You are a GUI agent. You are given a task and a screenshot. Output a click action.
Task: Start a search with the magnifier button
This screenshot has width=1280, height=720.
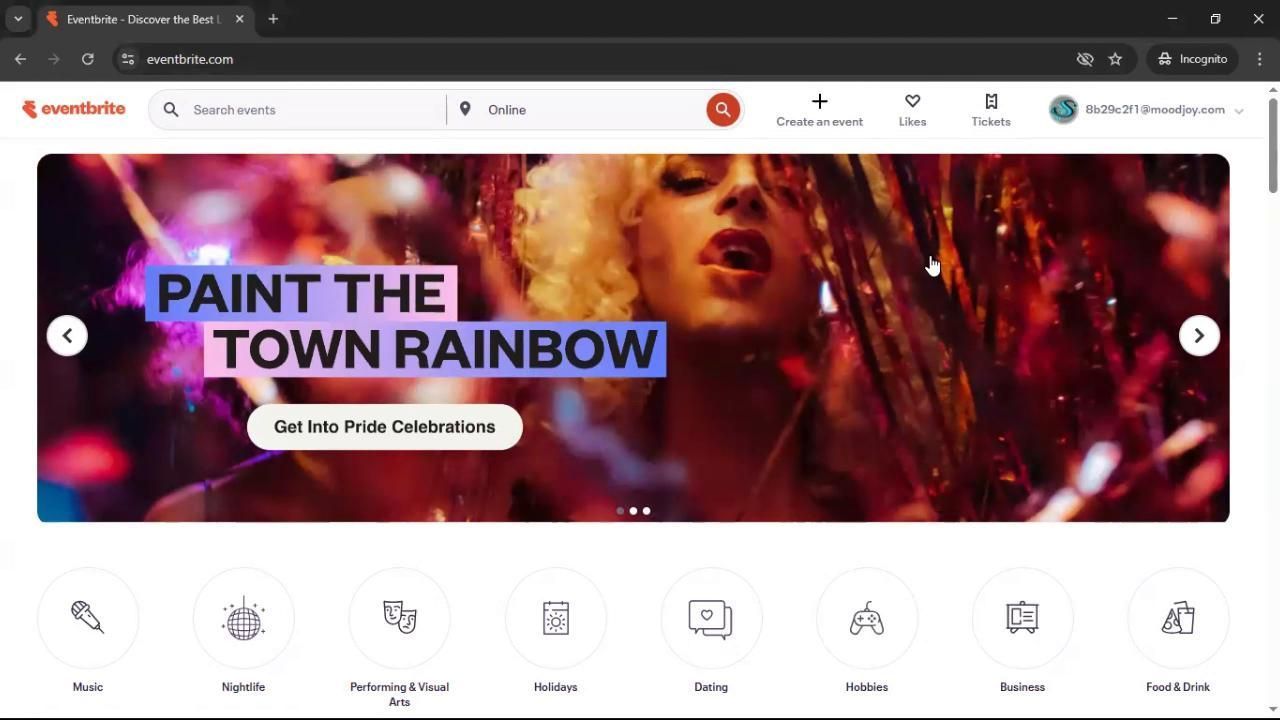pyautogui.click(x=723, y=109)
